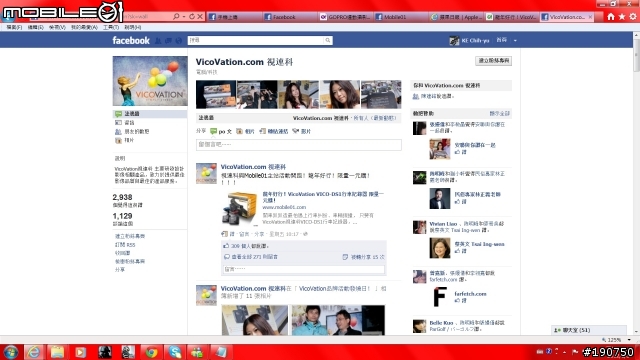Open Google Chrome from taskbar
This screenshot has width=640, height=360.
(x=151, y=352)
